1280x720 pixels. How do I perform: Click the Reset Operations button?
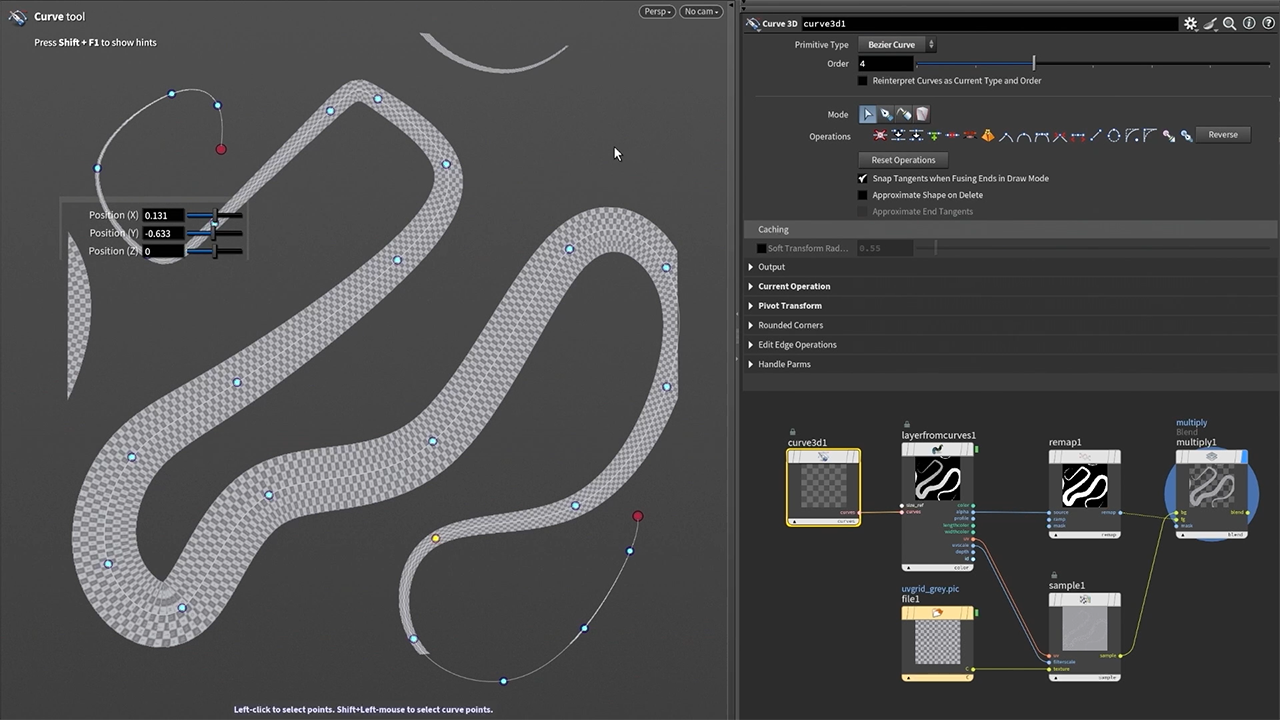tap(903, 160)
